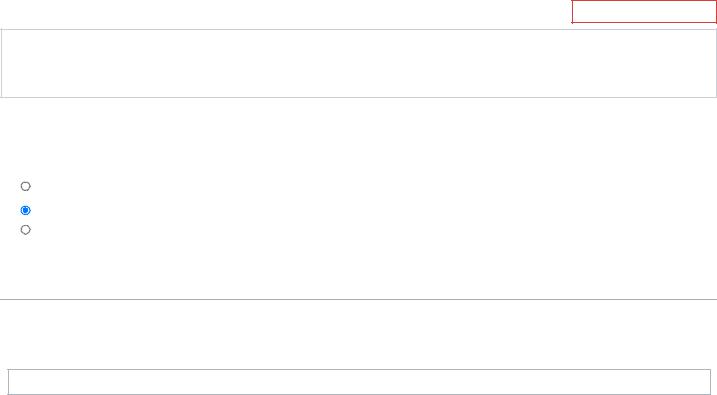Image resolution: width=717 pixels, height=395 pixels.
Task: Select the first unselected radio button
Action: pyautogui.click(x=26, y=186)
